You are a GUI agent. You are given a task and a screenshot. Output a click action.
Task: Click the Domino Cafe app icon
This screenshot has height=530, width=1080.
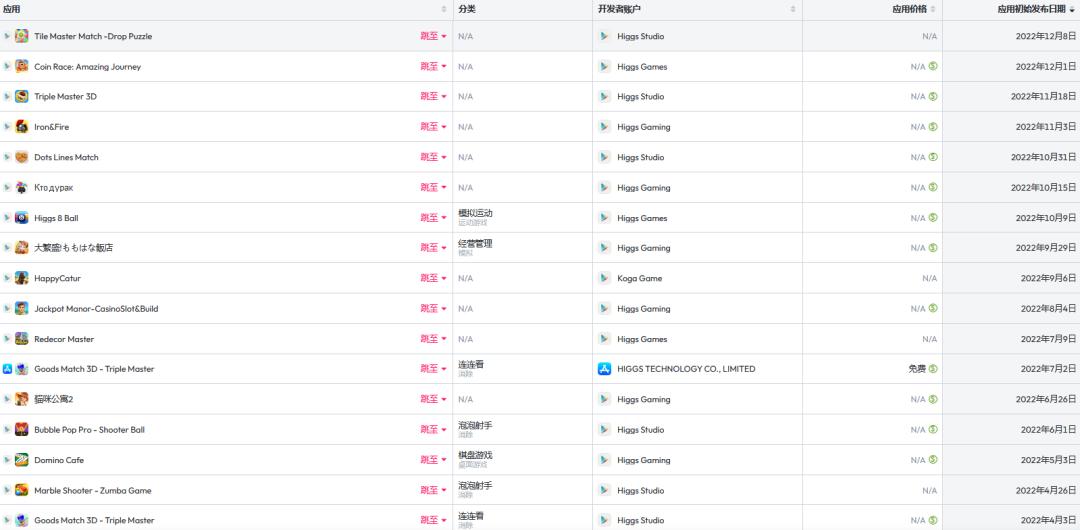pos(22,460)
